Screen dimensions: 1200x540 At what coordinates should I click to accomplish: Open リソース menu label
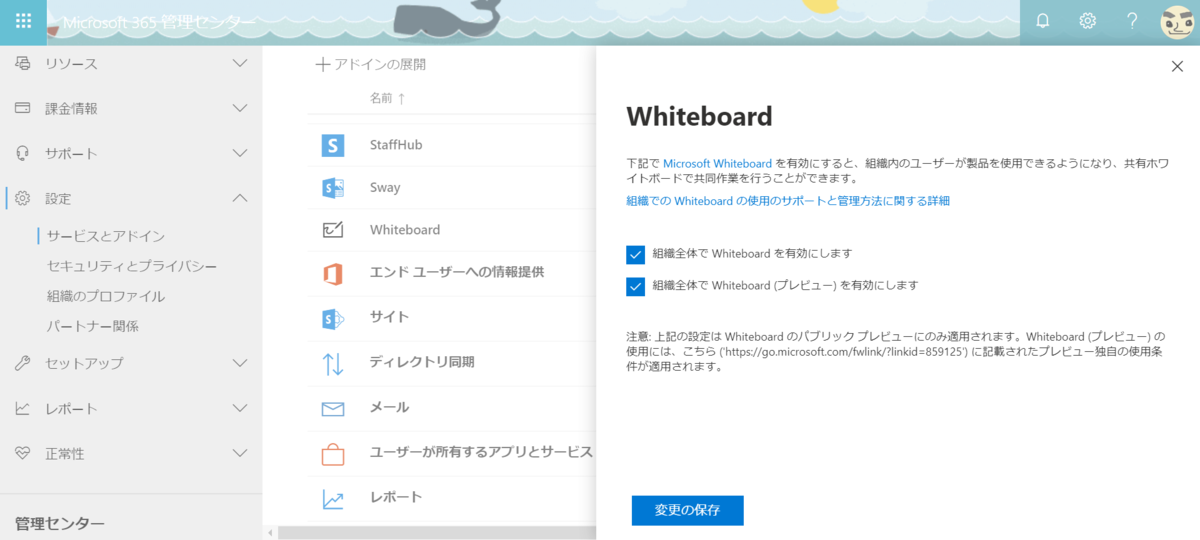[71, 64]
